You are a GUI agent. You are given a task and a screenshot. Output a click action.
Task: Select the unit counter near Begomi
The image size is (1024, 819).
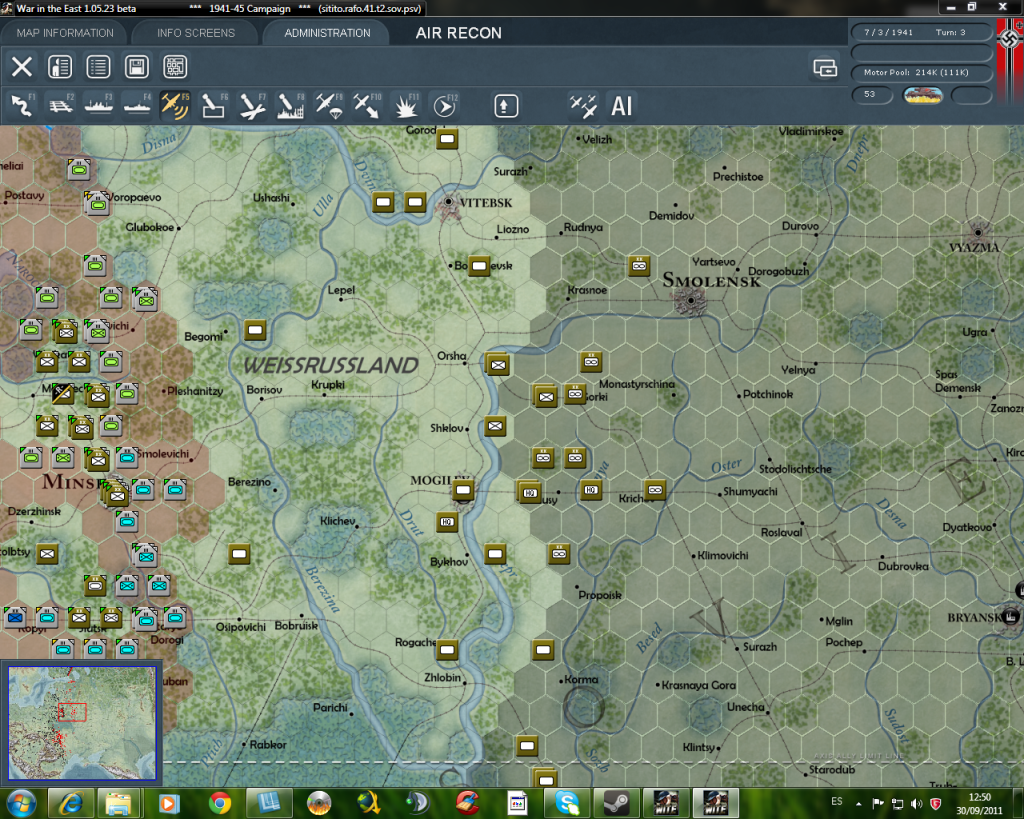(255, 330)
